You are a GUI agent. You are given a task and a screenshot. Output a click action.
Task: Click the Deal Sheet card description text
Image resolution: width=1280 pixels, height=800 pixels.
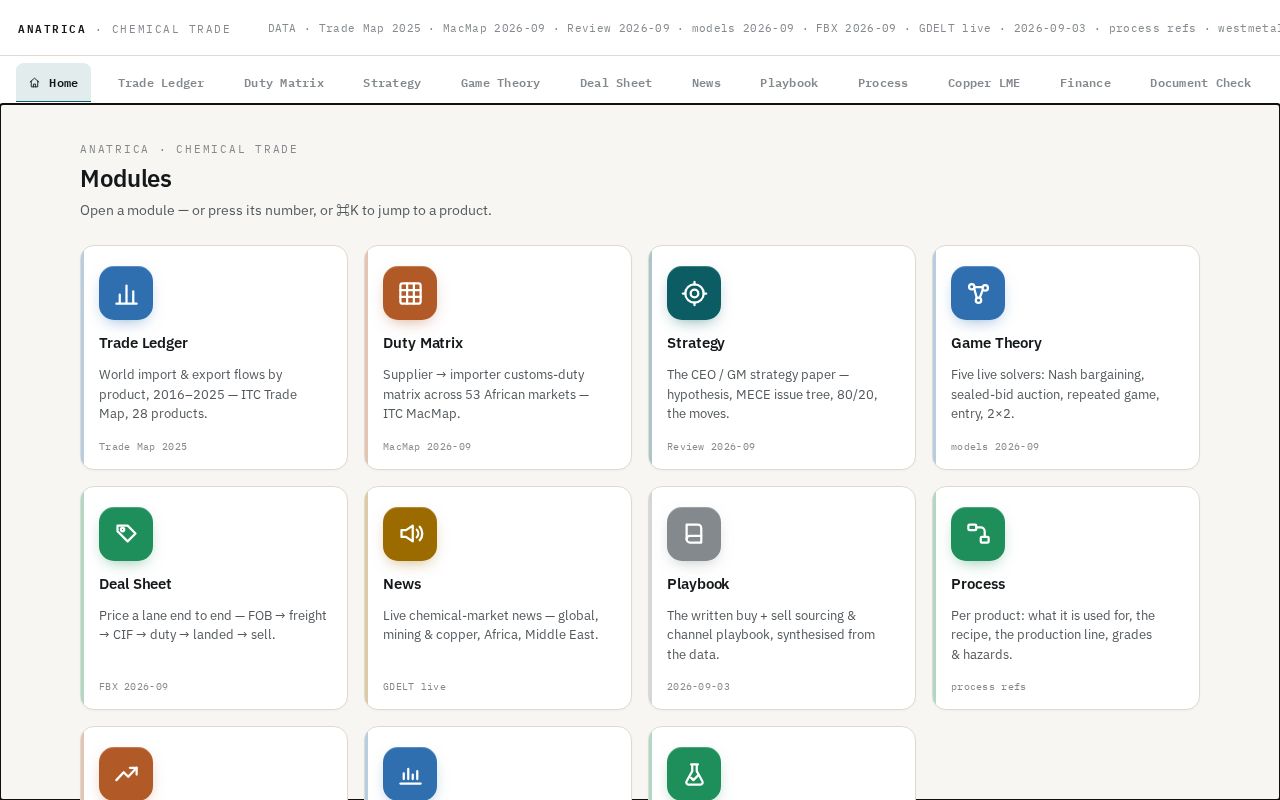coord(213,625)
